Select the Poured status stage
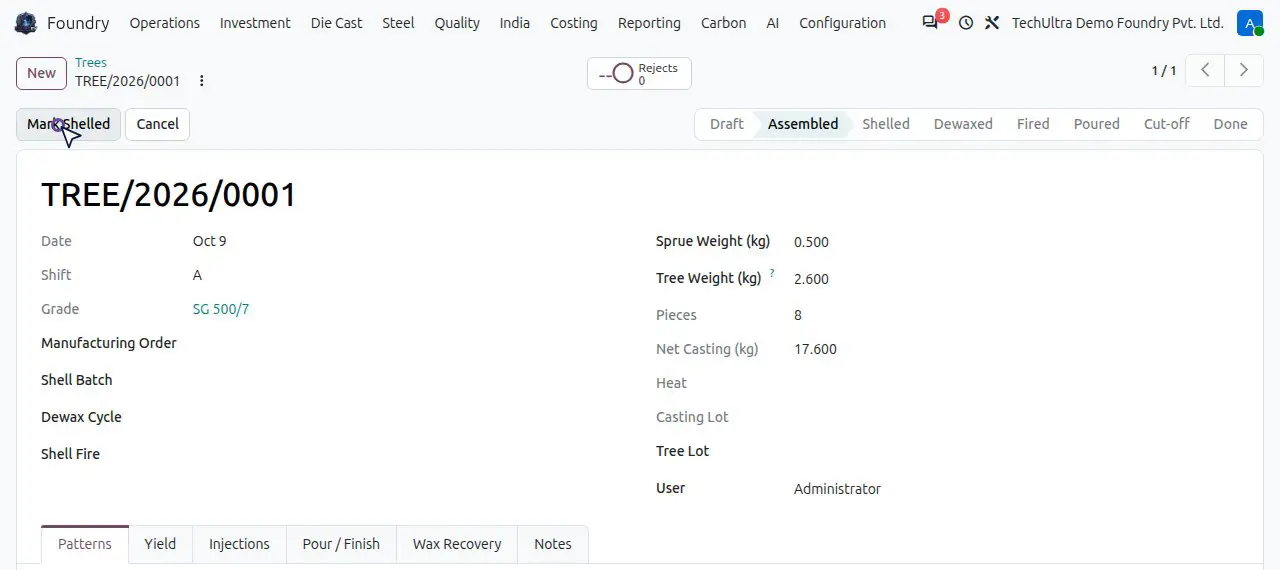Screen dimensions: 1280x570 pyautogui.click(x=1096, y=124)
